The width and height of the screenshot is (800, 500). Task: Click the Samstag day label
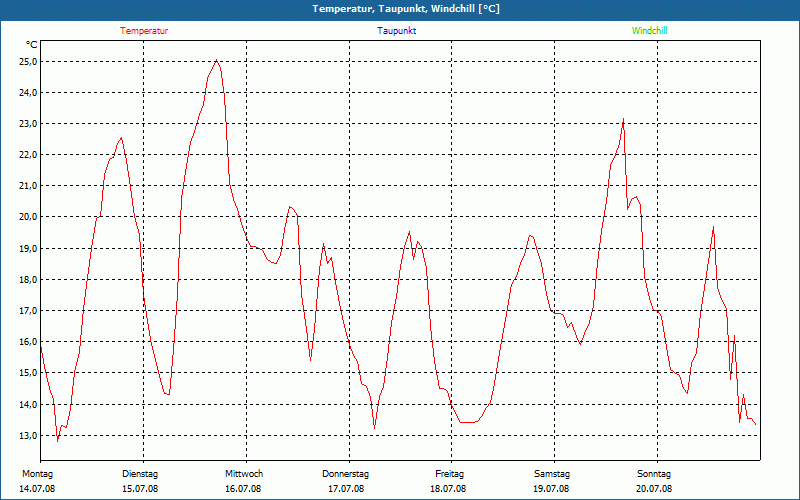(552, 474)
